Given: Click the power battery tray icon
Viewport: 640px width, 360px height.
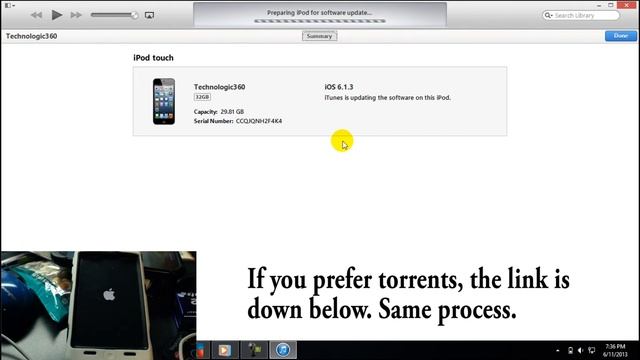Looking at the screenshot, I should point(570,351).
